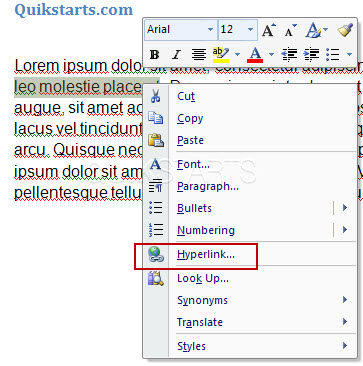Apply the red font color swatch
363x366 pixels.
255,54
